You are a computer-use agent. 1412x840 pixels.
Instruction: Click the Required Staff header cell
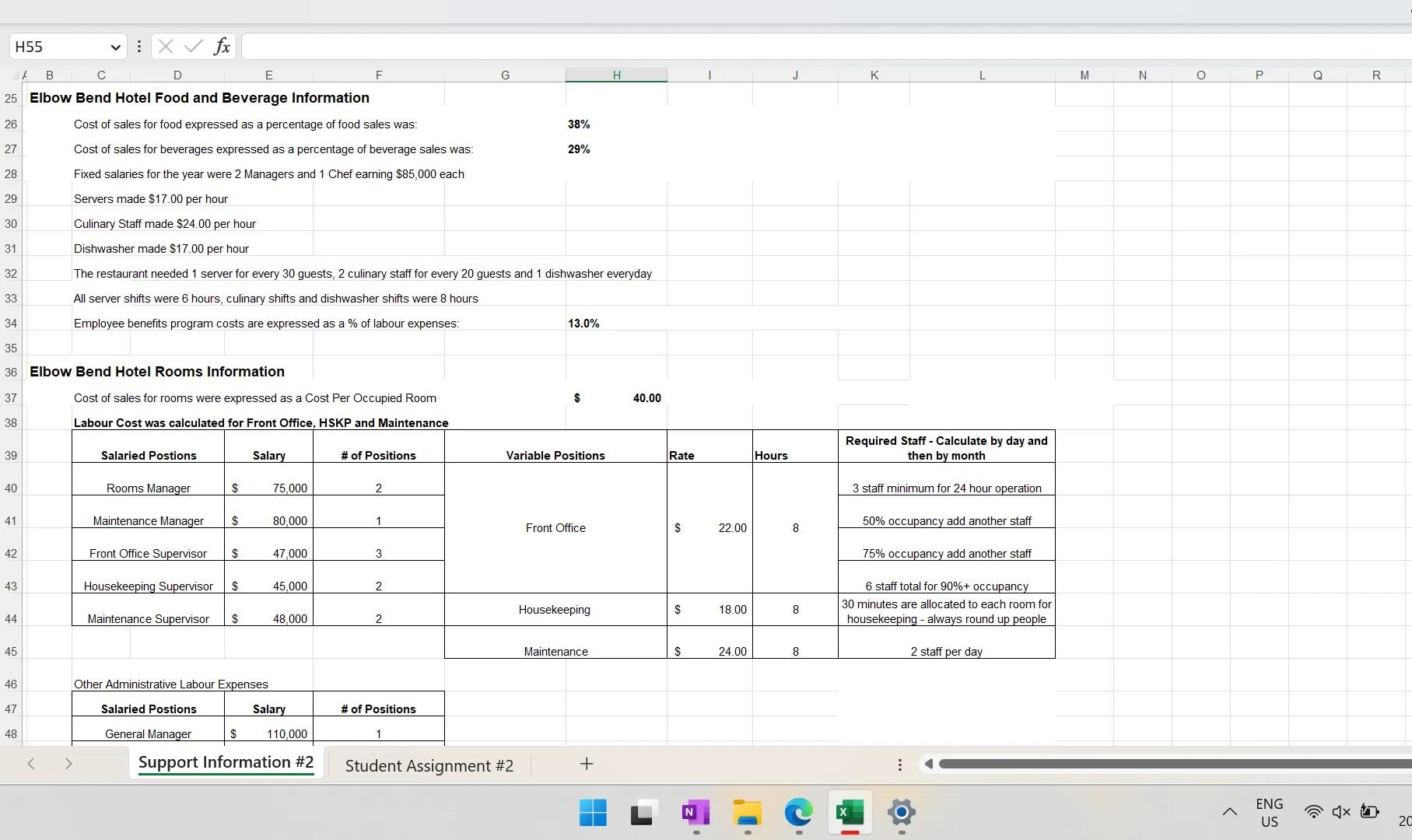[x=947, y=448]
